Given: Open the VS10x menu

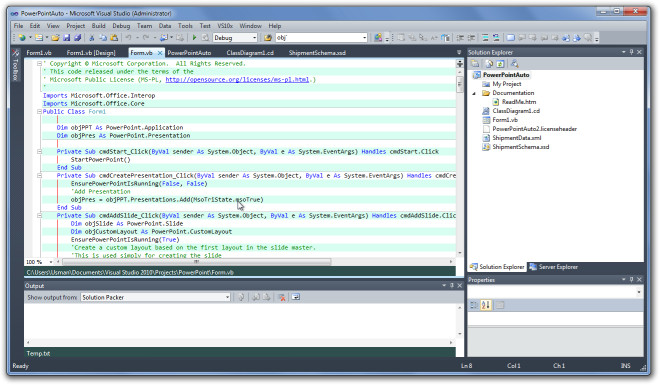Looking at the screenshot, I should (225, 26).
